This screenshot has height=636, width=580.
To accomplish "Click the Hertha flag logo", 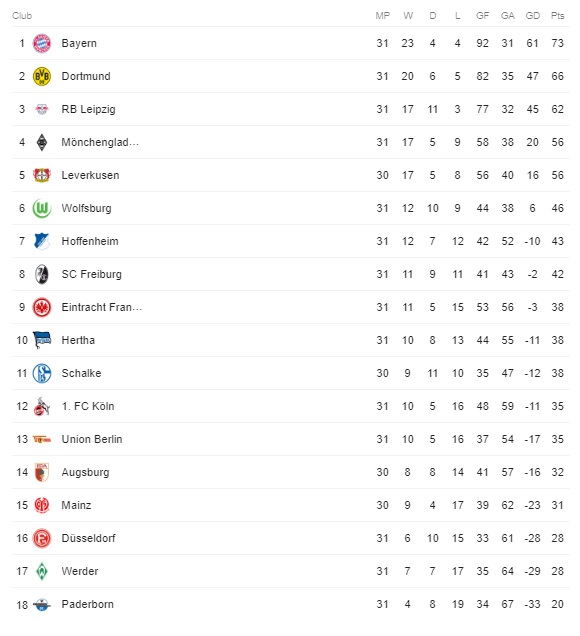I will (x=42, y=340).
